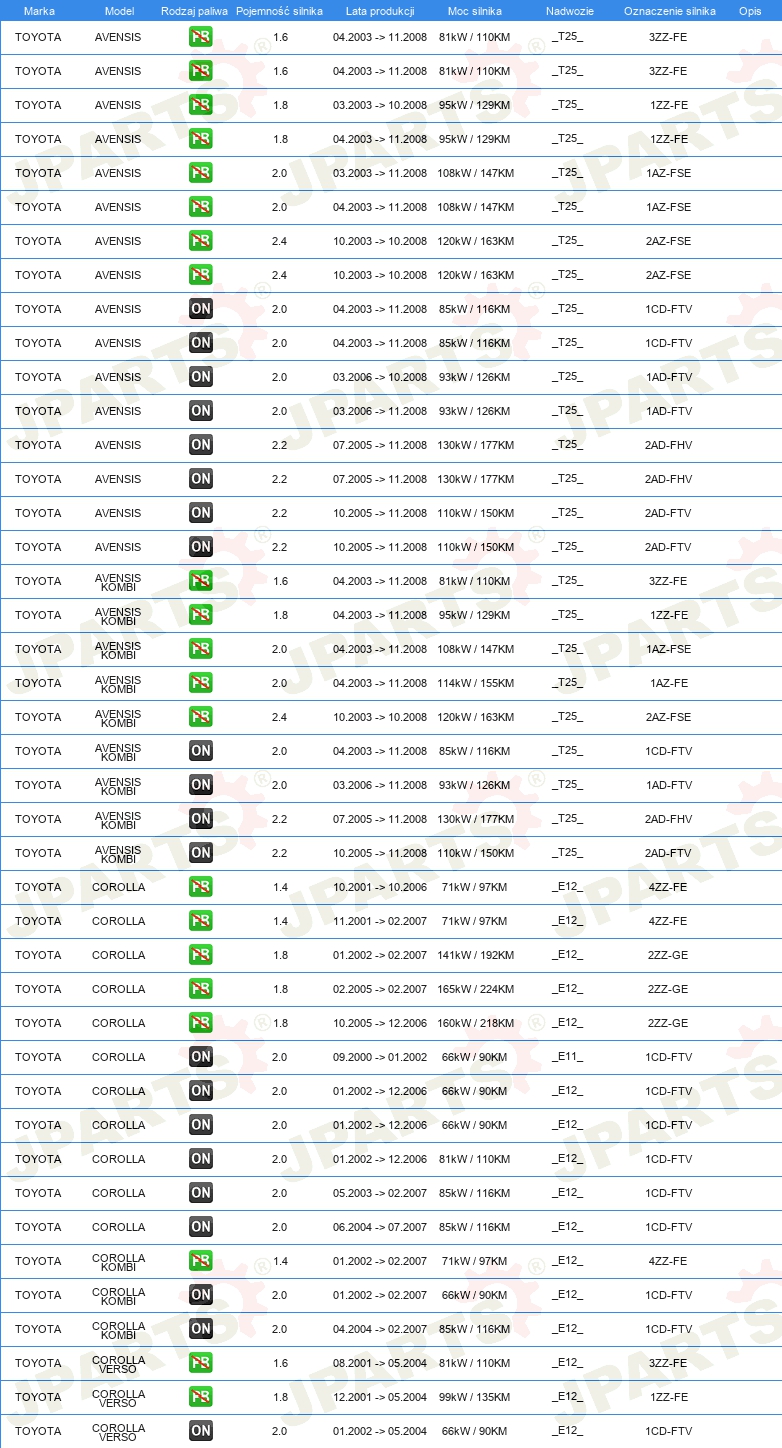Click diesel ON icon in Corolla Verso 2.0 row
This screenshot has height=1448, width=782.
pyautogui.click(x=201, y=1431)
